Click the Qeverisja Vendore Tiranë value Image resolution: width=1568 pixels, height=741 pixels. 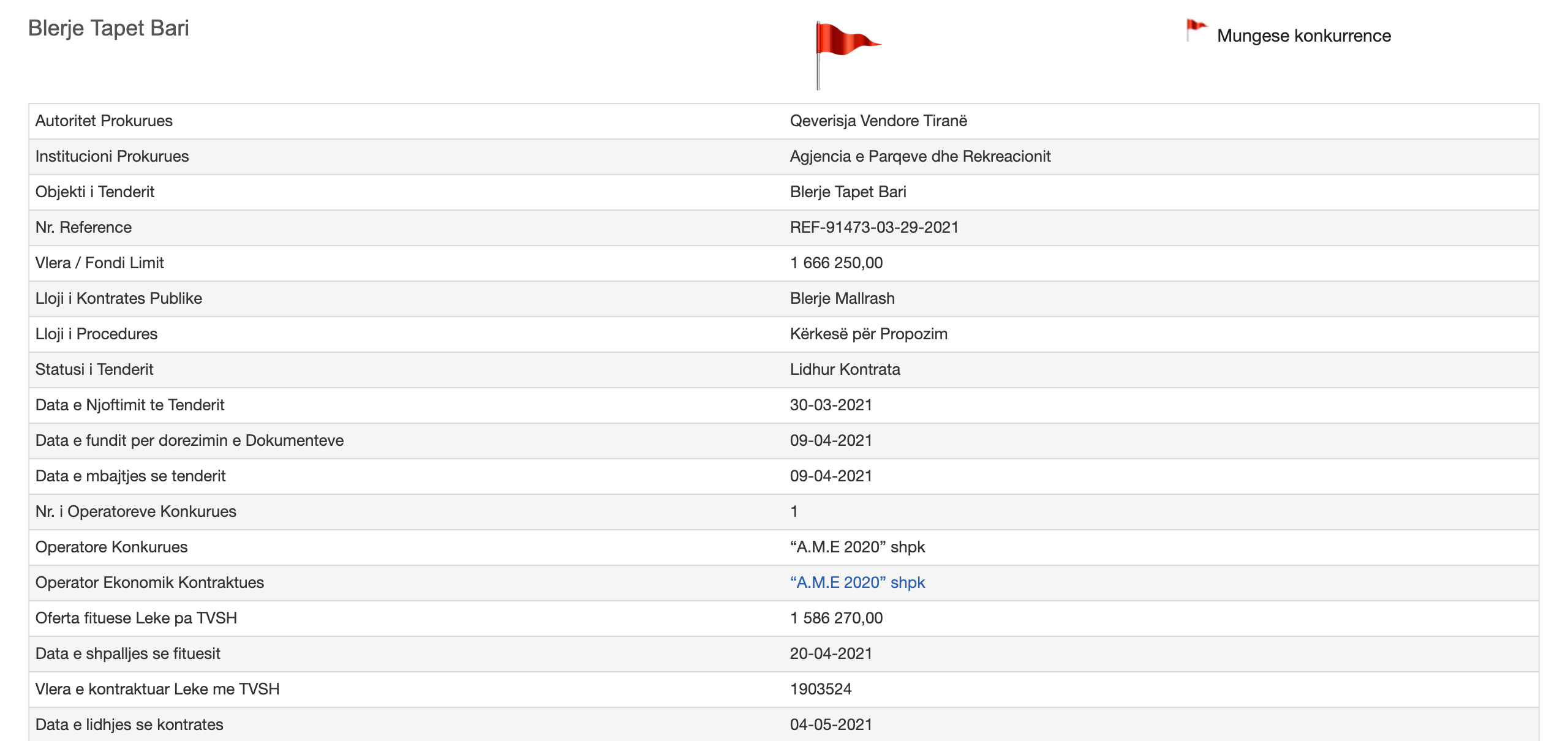pyautogui.click(x=878, y=121)
